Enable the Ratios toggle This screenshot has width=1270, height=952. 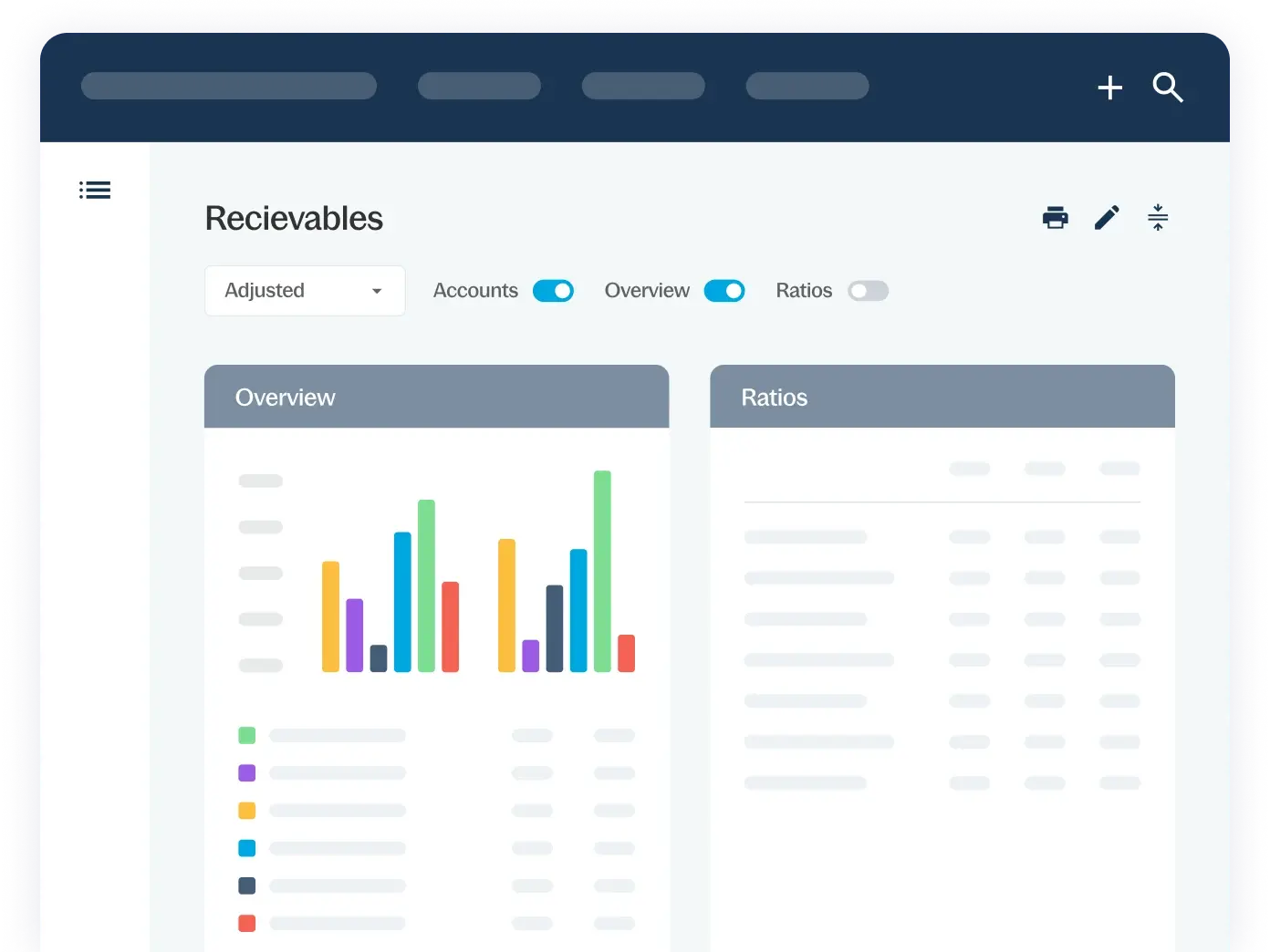tap(868, 291)
